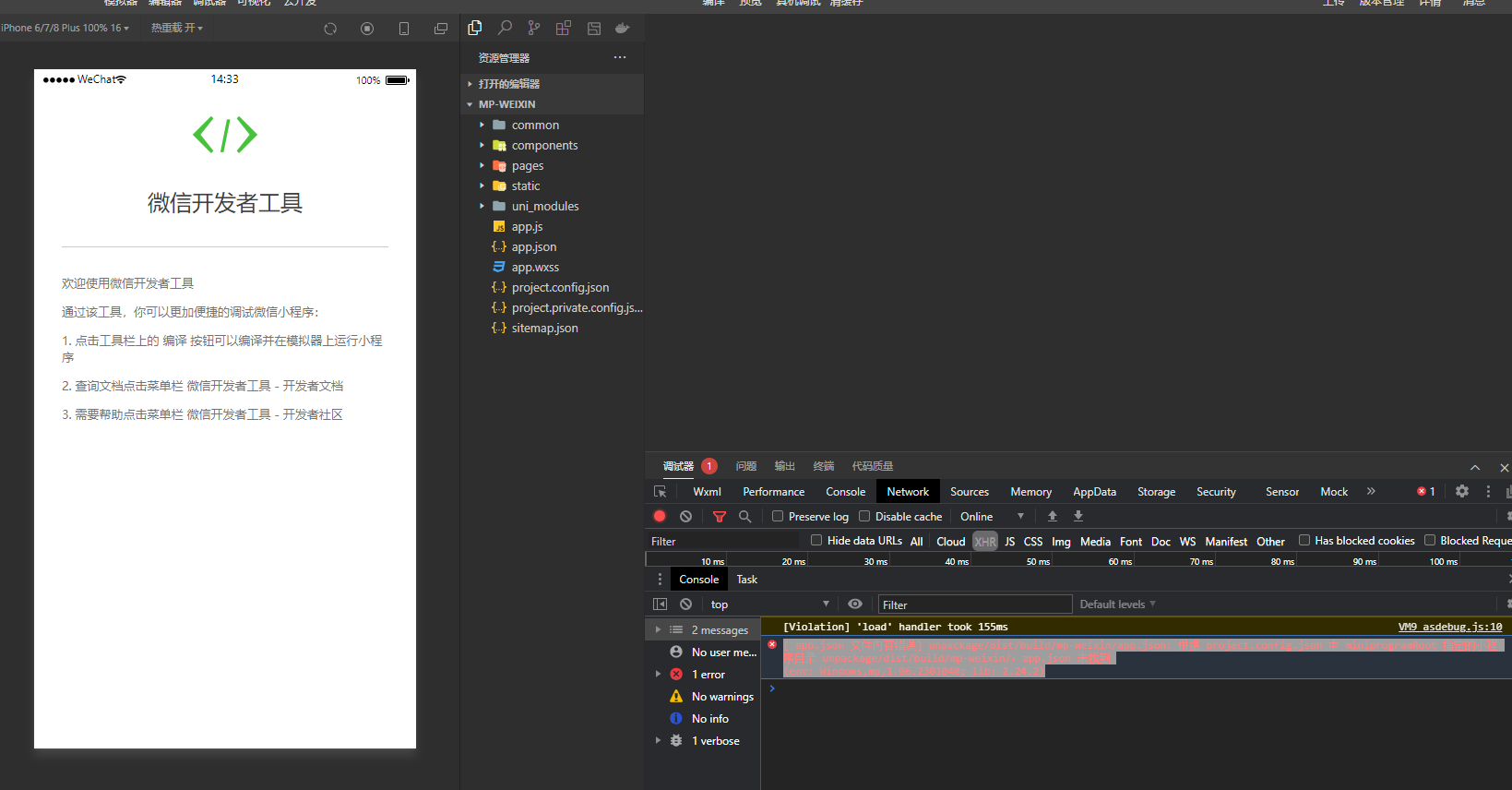Toggle the JS request type filter

point(1010,542)
